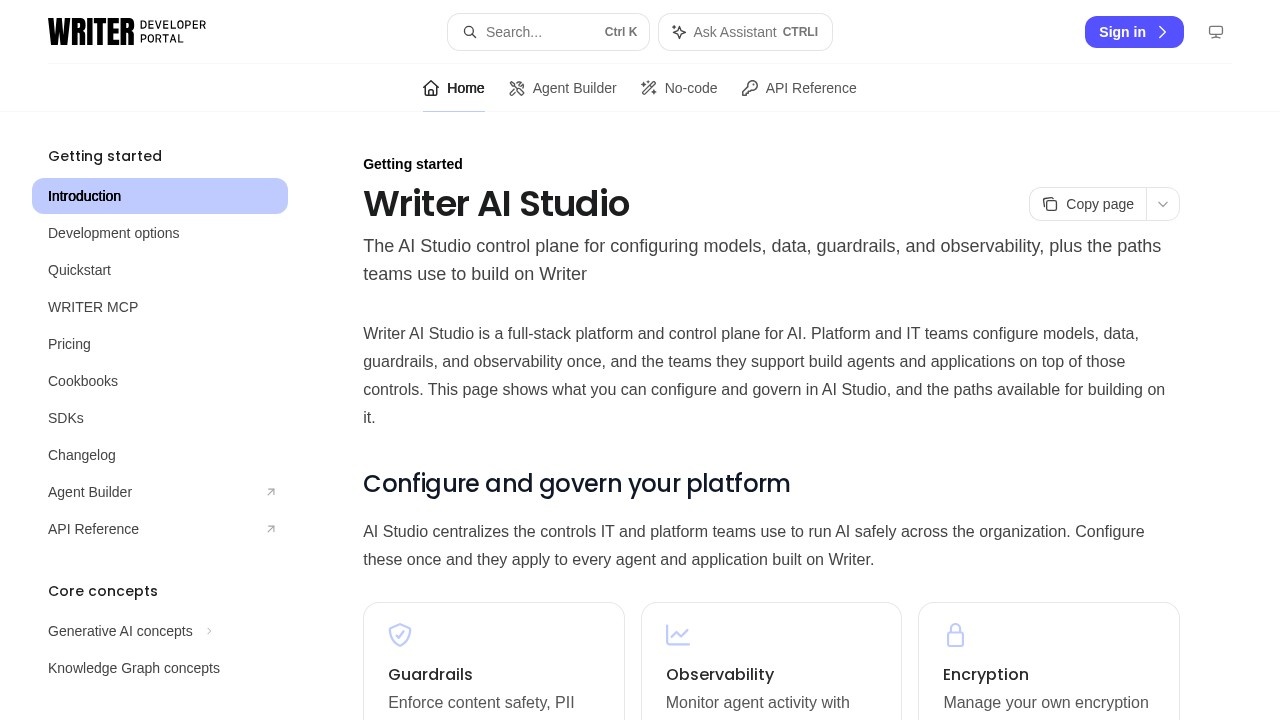The image size is (1280, 720).
Task: Click the API Reference key icon
Action: click(750, 88)
